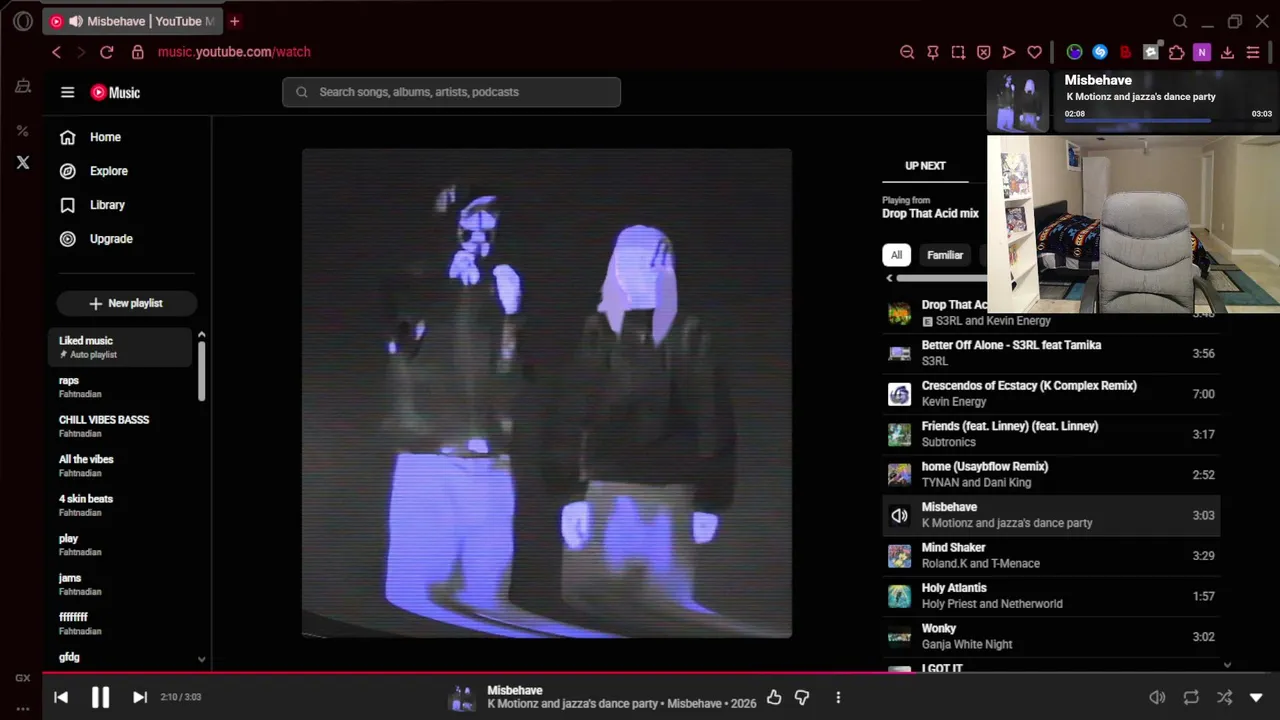
Task: Add page to bookmarks with heart icon
Action: (1035, 52)
